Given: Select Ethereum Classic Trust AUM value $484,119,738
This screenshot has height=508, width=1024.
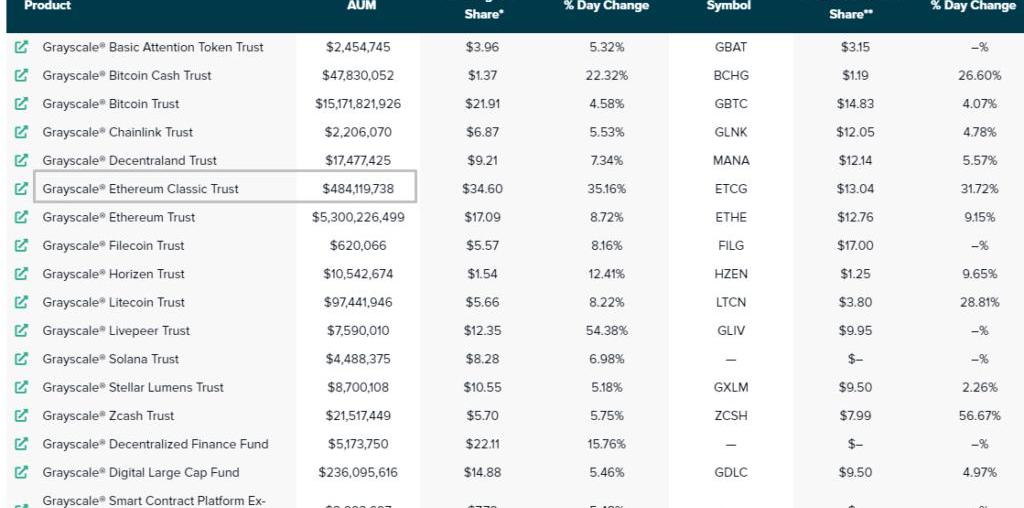Looking at the screenshot, I should pyautogui.click(x=358, y=189).
